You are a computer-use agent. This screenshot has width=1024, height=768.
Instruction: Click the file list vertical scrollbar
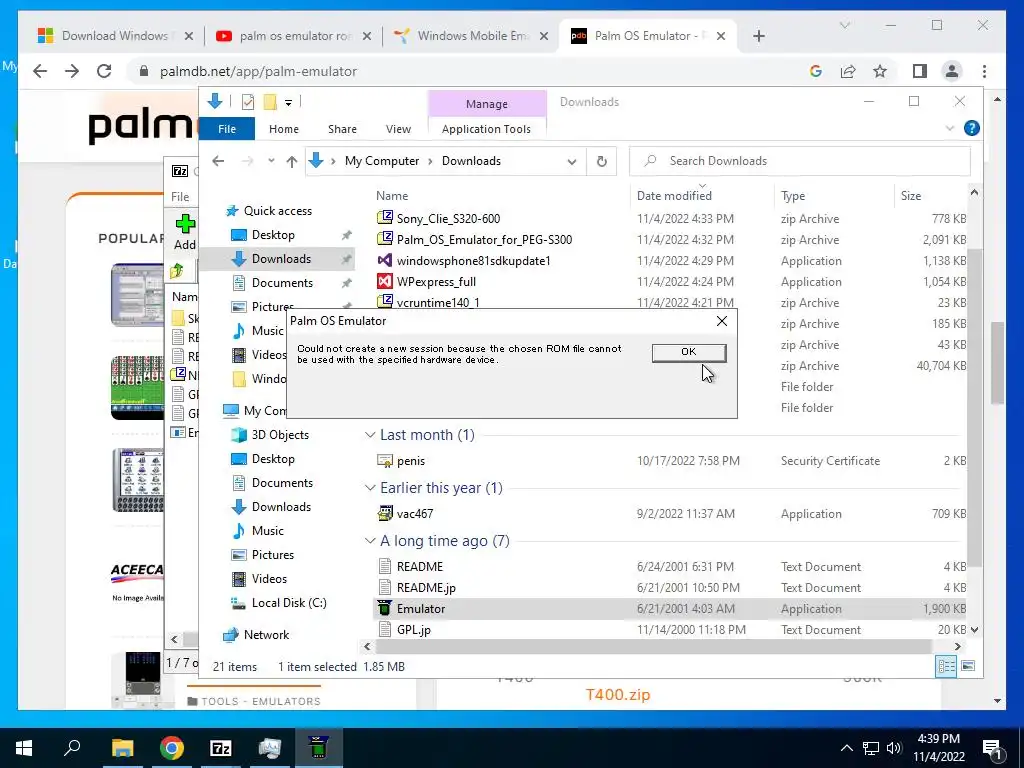coord(973,408)
